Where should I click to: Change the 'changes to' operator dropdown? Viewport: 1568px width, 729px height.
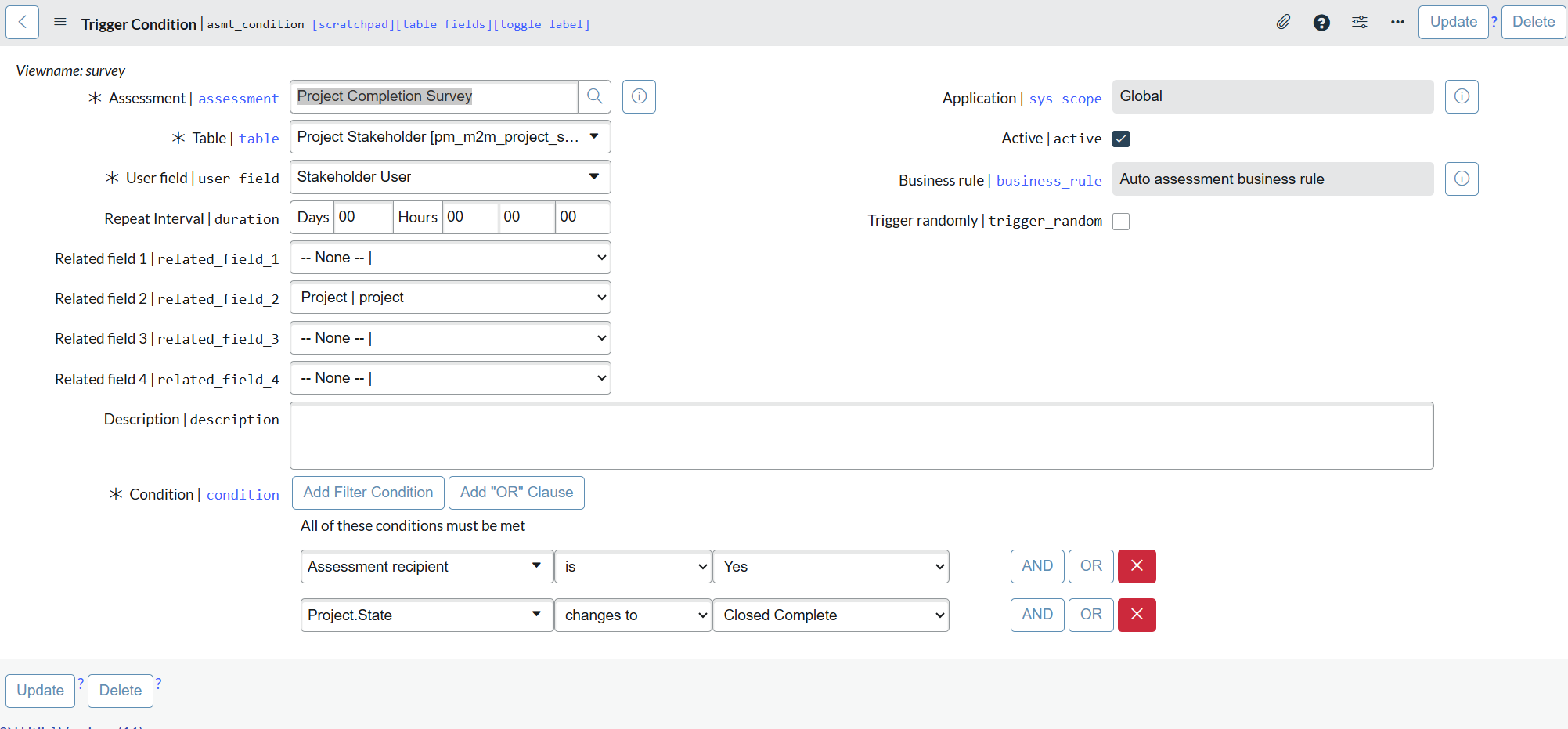(633, 615)
